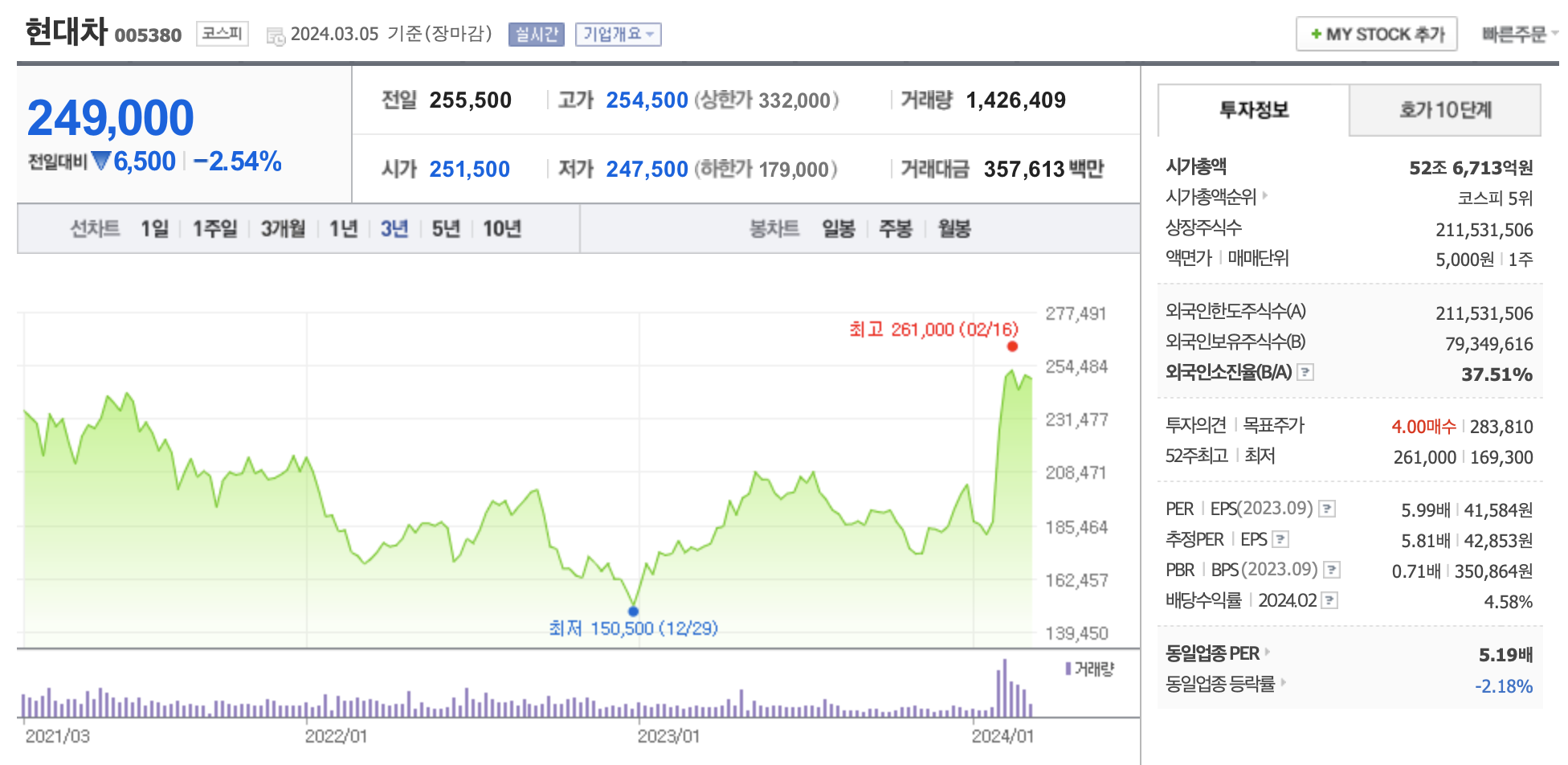The image size is (1568, 765).
Task: Switch to the 투자정보 tab
Action: [x=1253, y=110]
